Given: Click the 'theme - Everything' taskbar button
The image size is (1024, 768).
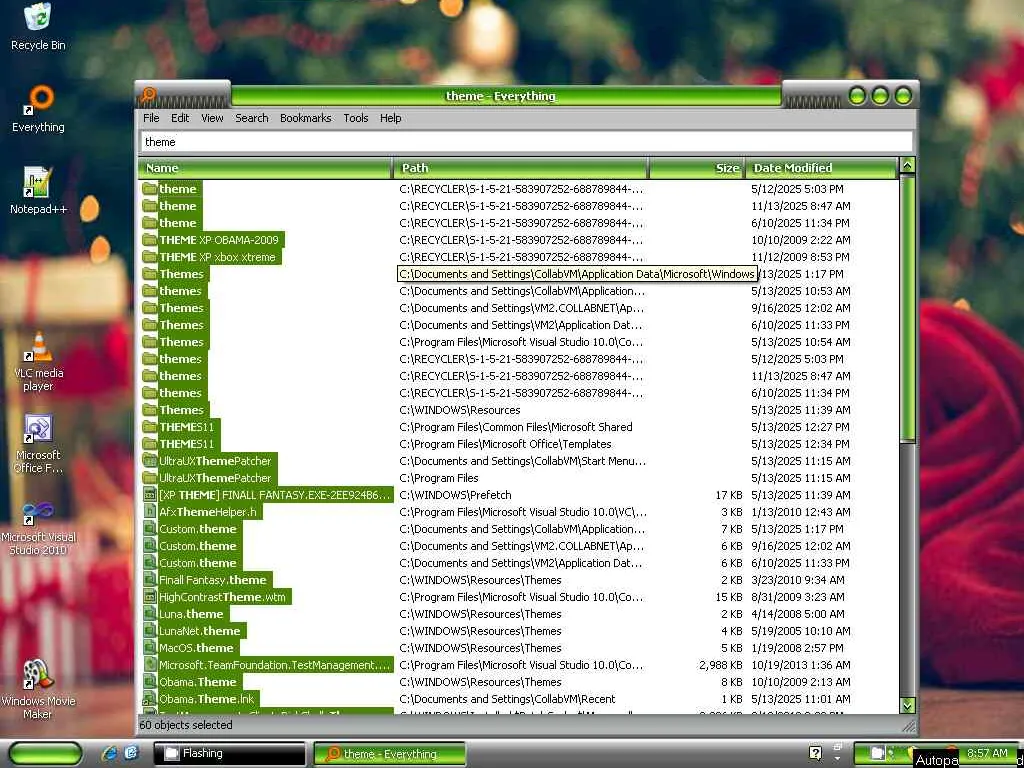Looking at the screenshot, I should tap(389, 753).
